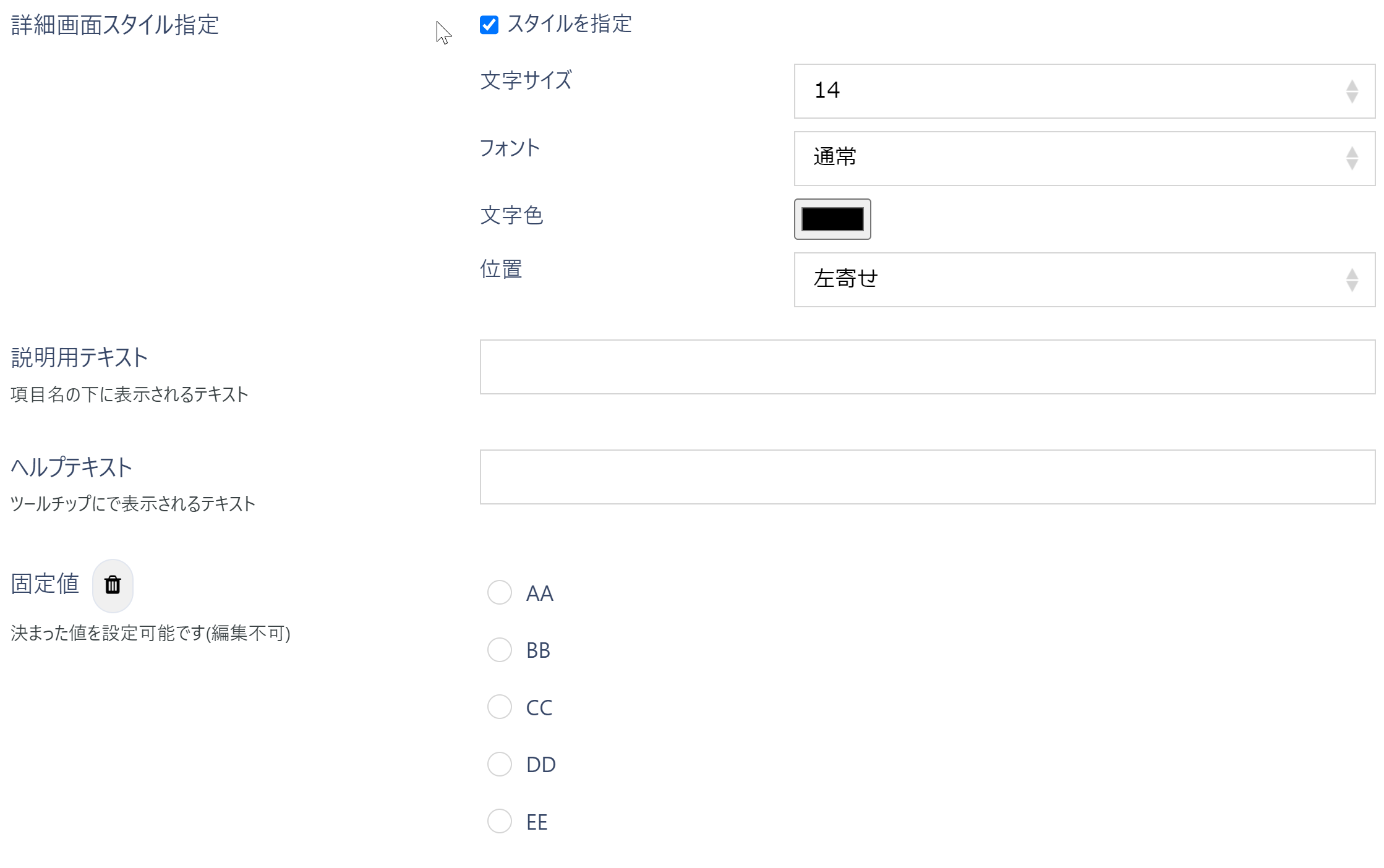Open the 文字サイズ dropdown showing 14
Image resolution: width=1384 pixels, height=868 pixels.
pyautogui.click(x=1083, y=91)
